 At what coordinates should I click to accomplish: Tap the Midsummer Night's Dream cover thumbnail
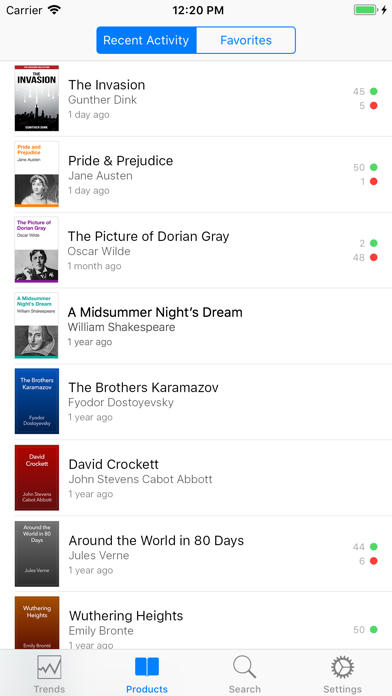point(36,325)
